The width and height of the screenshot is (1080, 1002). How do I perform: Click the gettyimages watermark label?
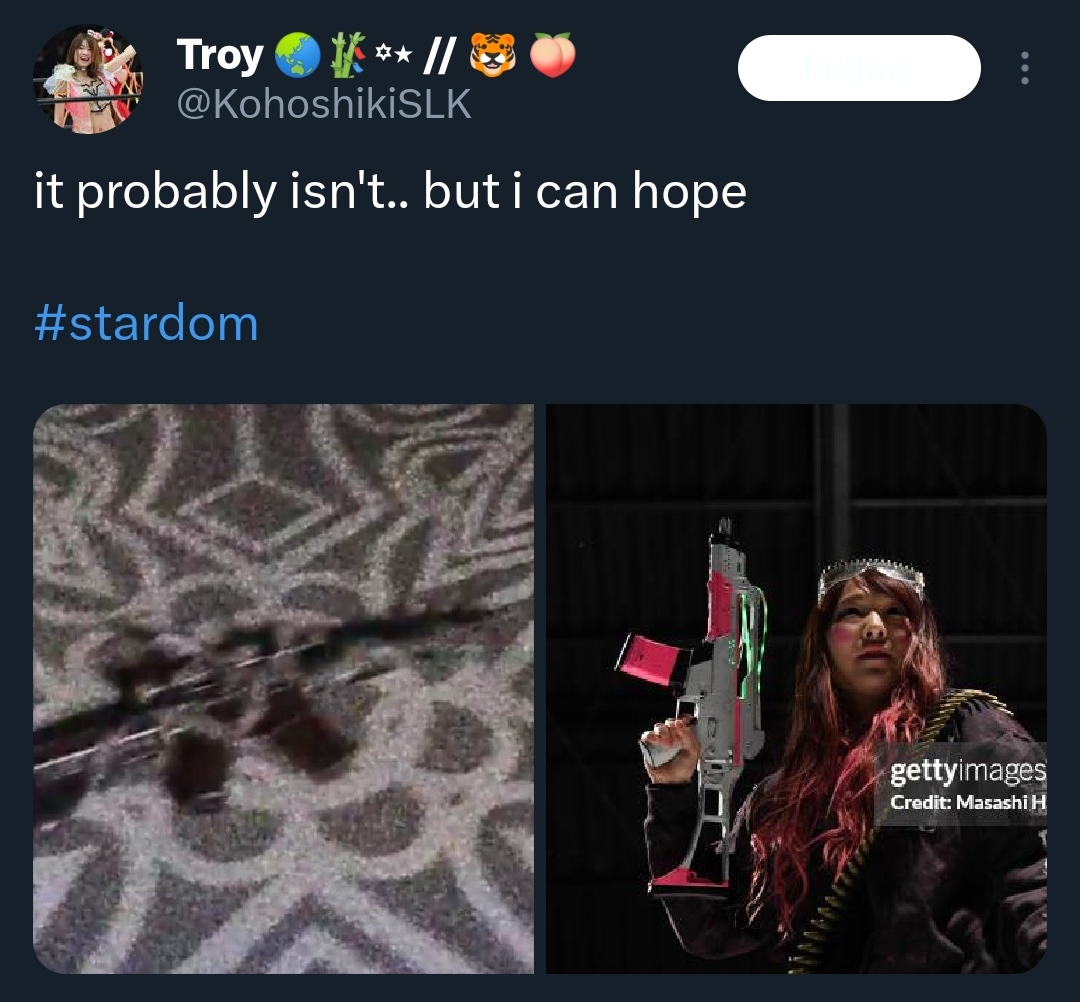click(x=968, y=771)
